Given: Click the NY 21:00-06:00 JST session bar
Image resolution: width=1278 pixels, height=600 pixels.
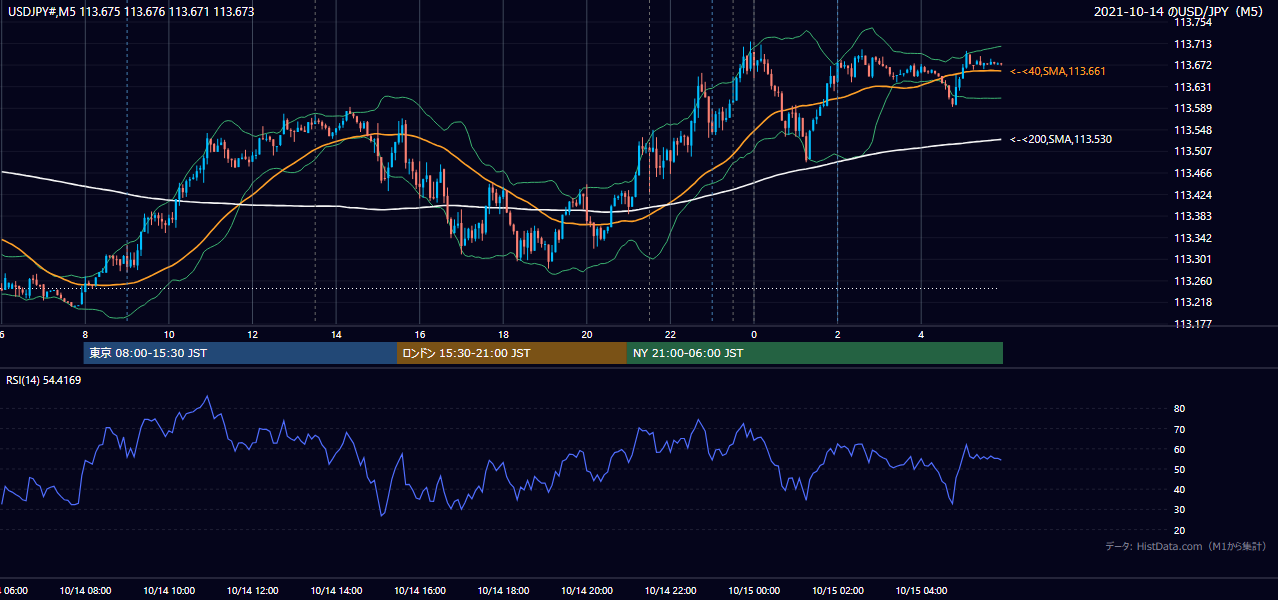Looking at the screenshot, I should [x=815, y=353].
